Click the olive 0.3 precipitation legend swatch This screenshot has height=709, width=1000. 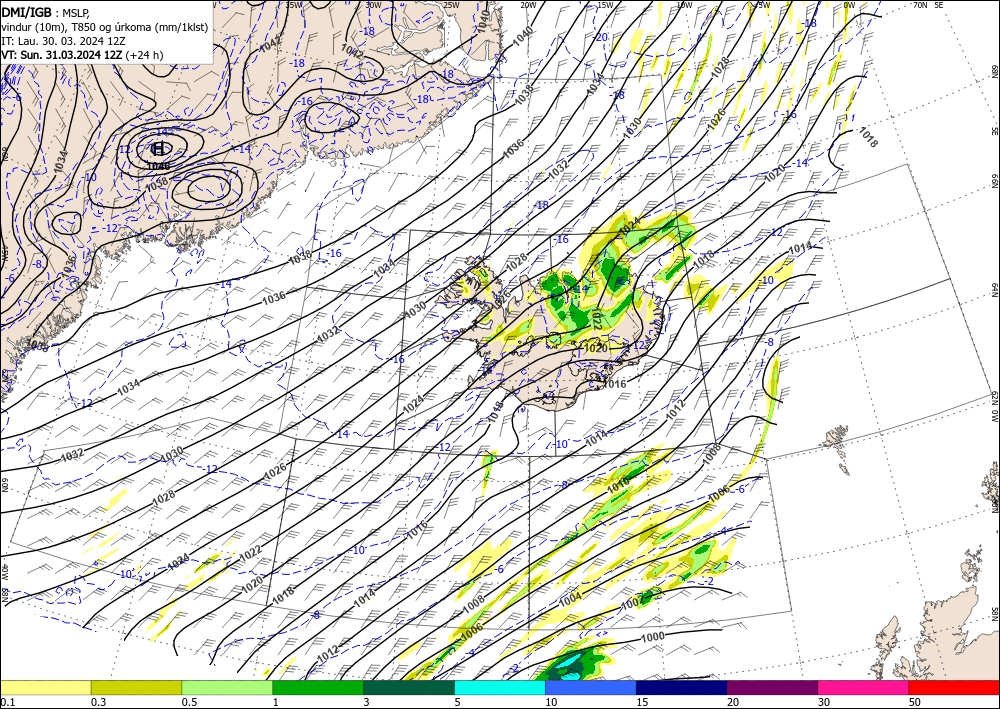tap(136, 687)
